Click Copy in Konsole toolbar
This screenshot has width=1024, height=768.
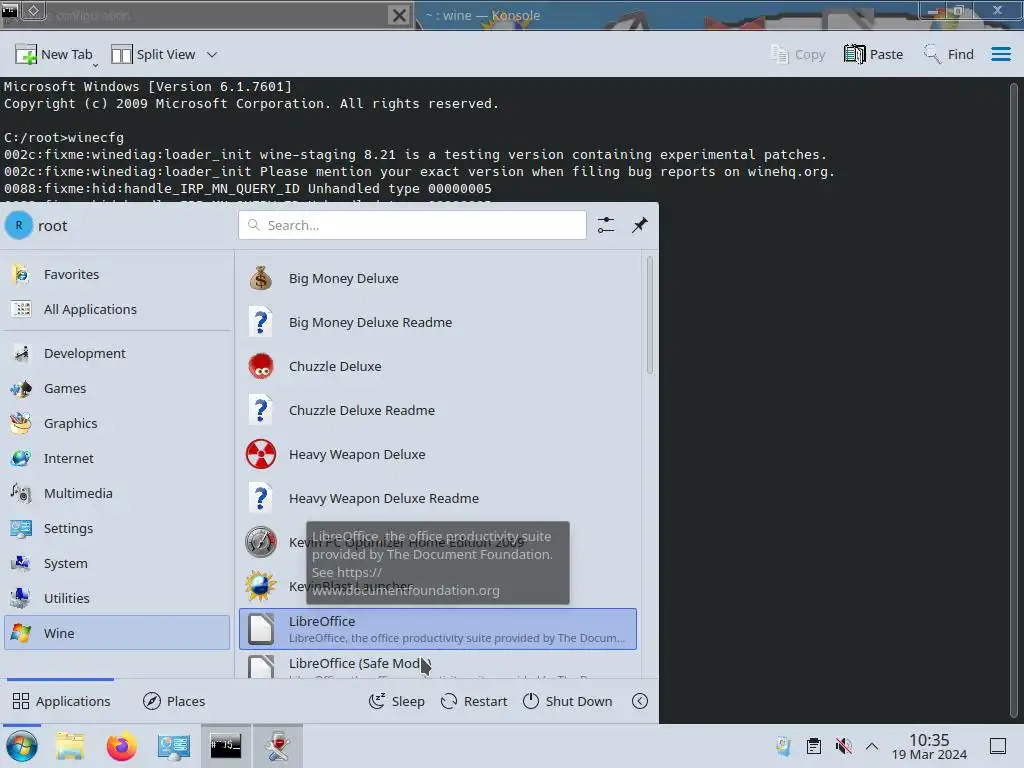(797, 54)
